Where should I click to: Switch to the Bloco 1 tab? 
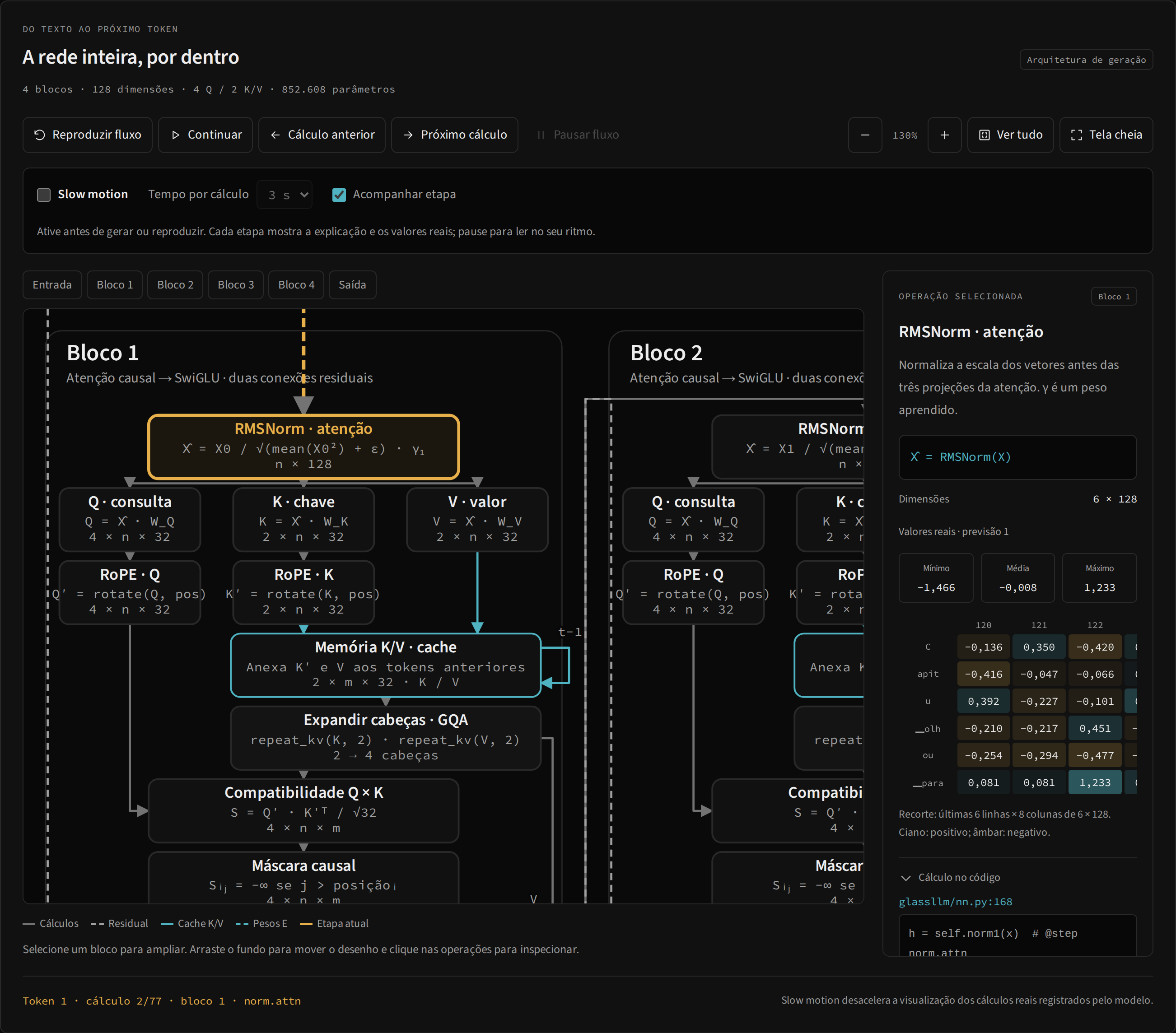tap(115, 285)
